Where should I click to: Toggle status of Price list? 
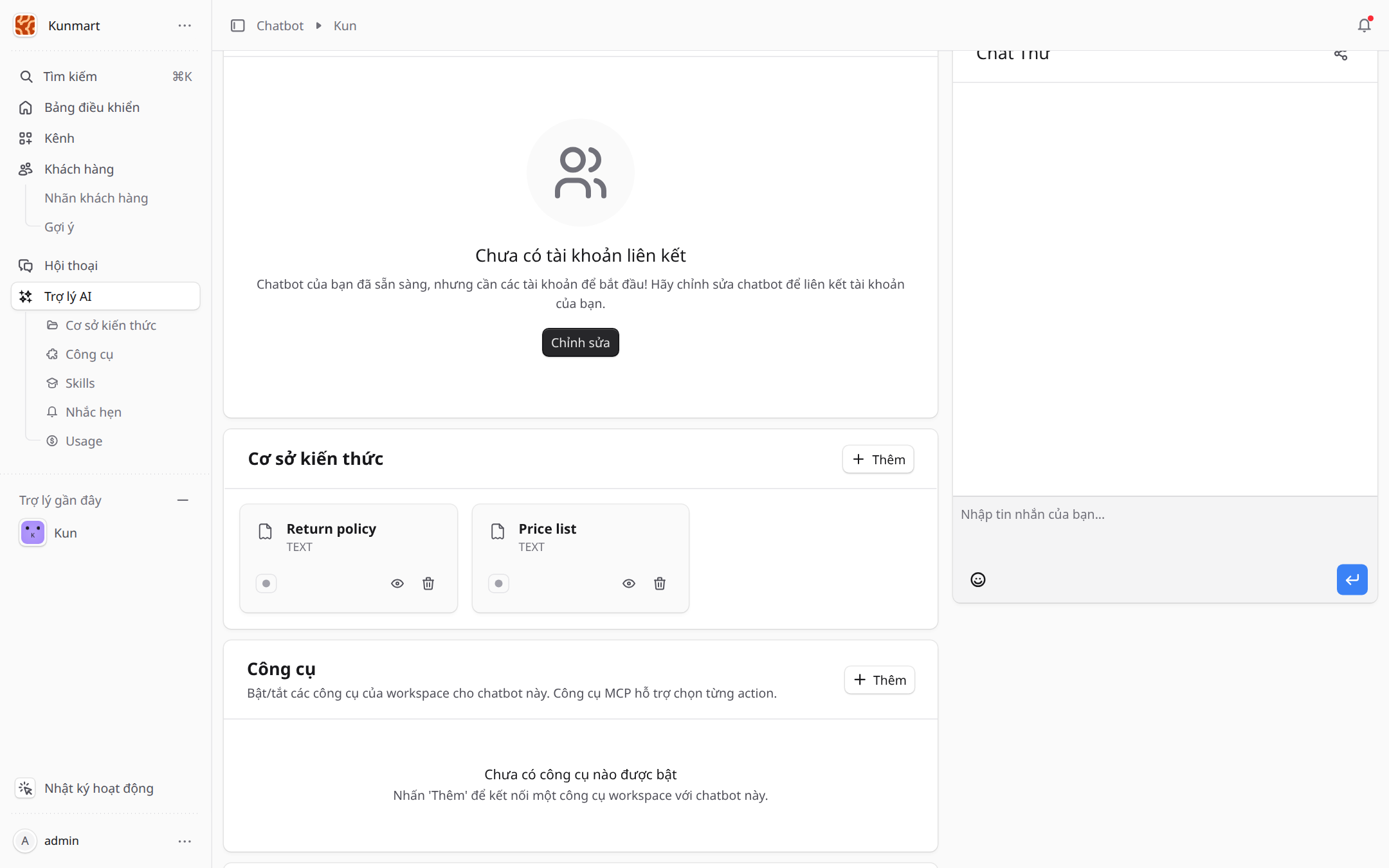pyautogui.click(x=498, y=584)
